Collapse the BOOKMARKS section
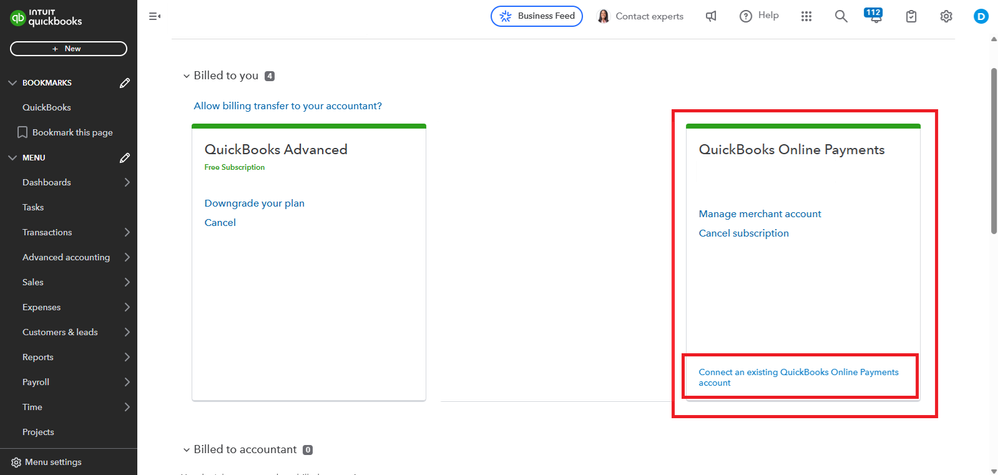The height and width of the screenshot is (475, 998). (x=12, y=83)
